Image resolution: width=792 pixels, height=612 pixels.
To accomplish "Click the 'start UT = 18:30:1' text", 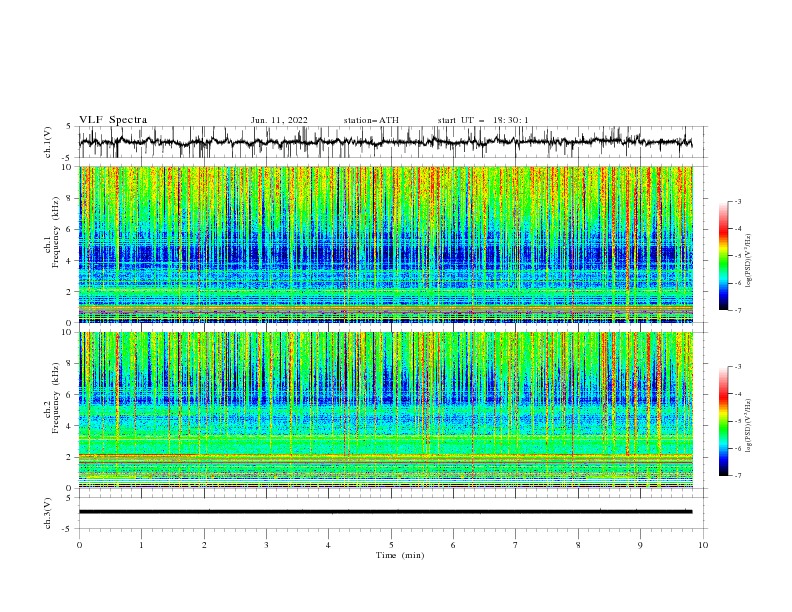I will 483,120.
